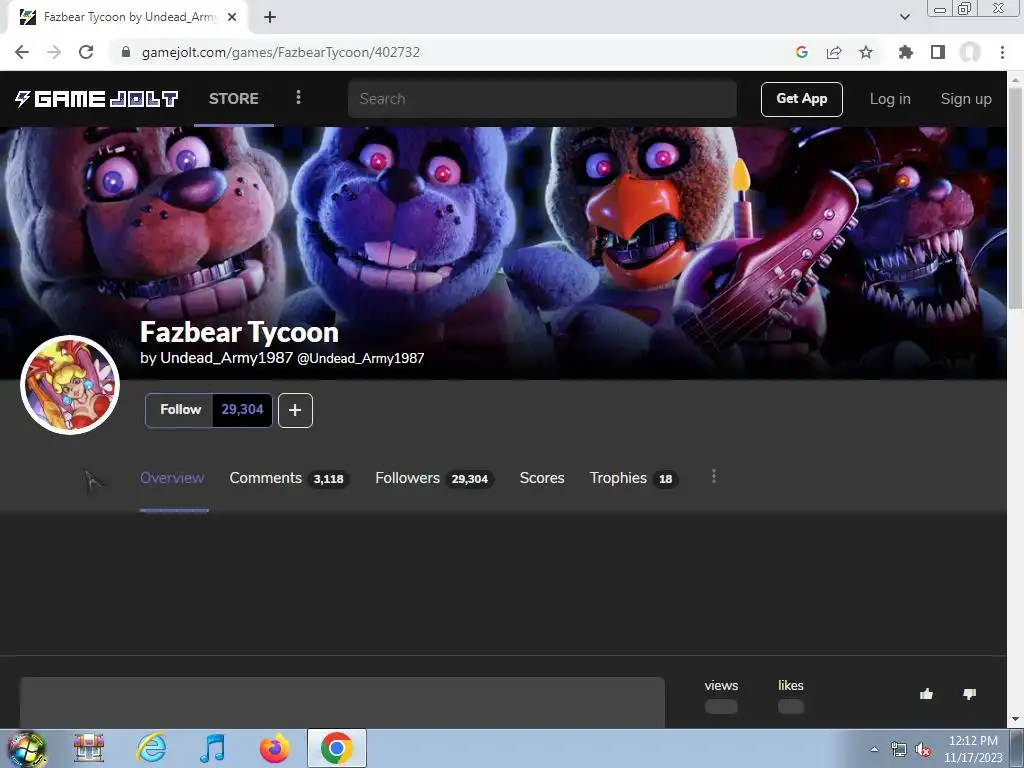Bookmark this page with star icon
1024x768 pixels.
866,52
